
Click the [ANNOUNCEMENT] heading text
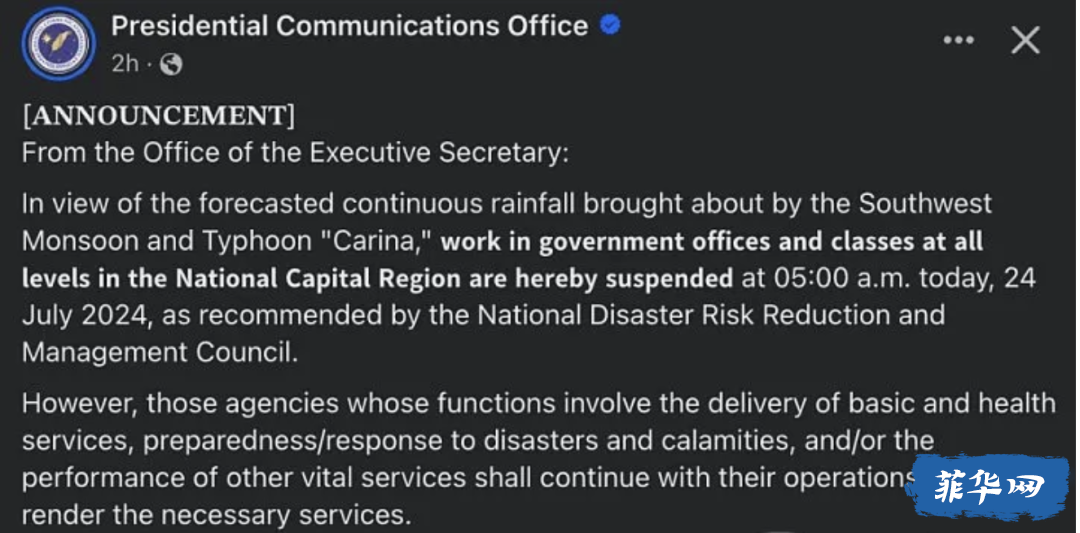pyautogui.click(x=158, y=116)
